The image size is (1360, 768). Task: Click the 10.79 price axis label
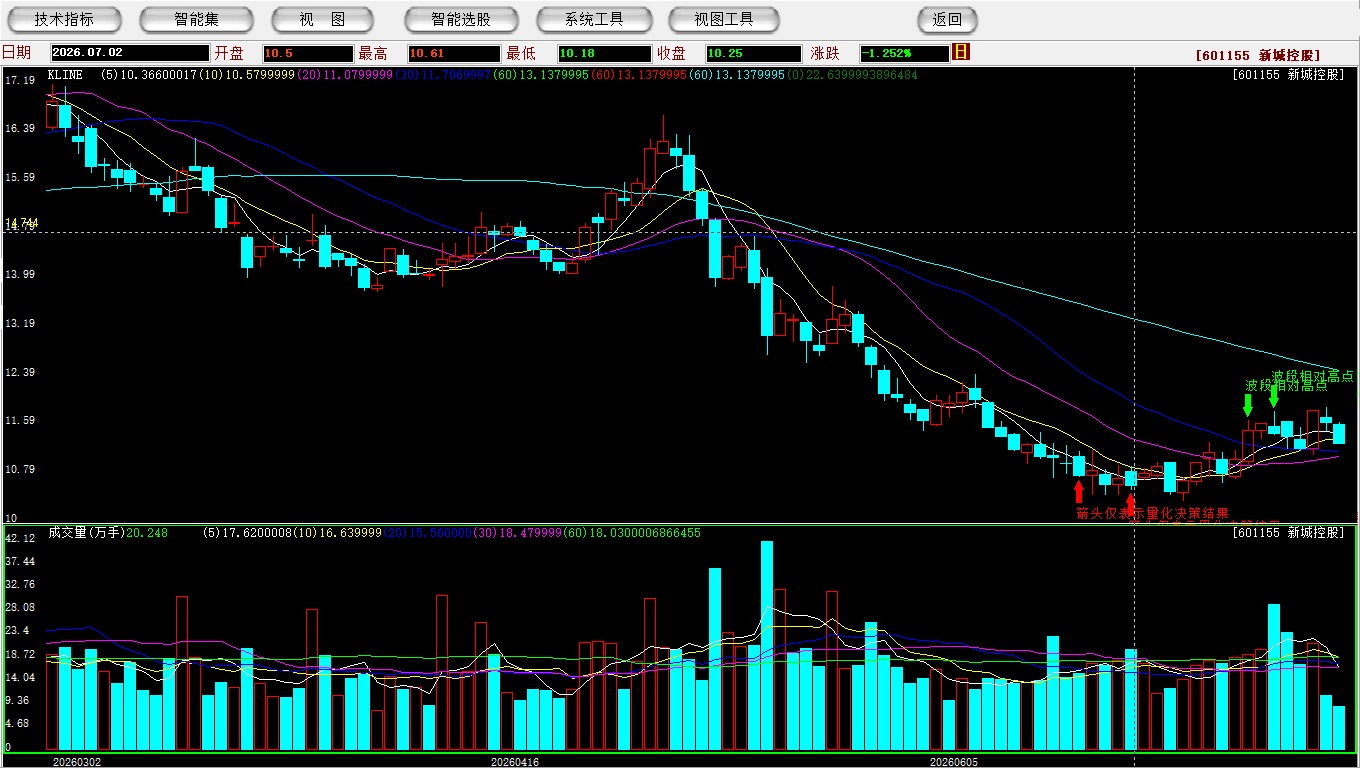point(20,469)
